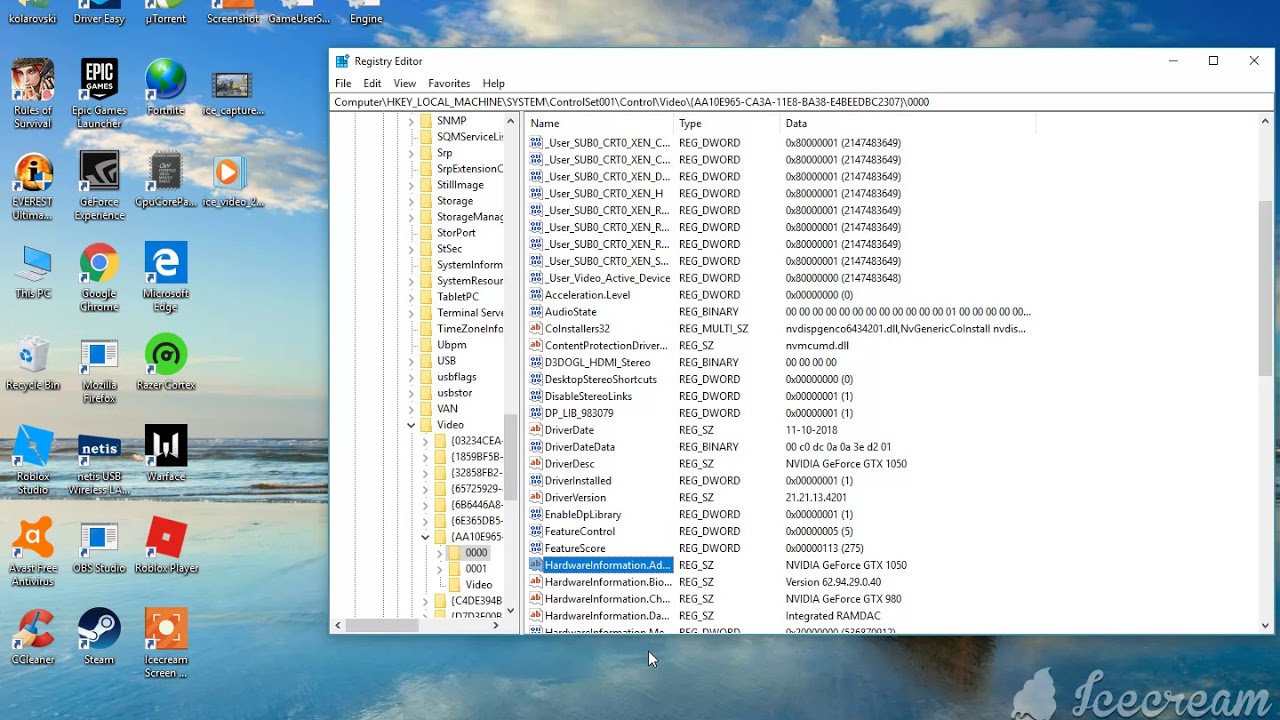1280x720 pixels.
Task: Expand the Storage key
Action: [x=411, y=201]
